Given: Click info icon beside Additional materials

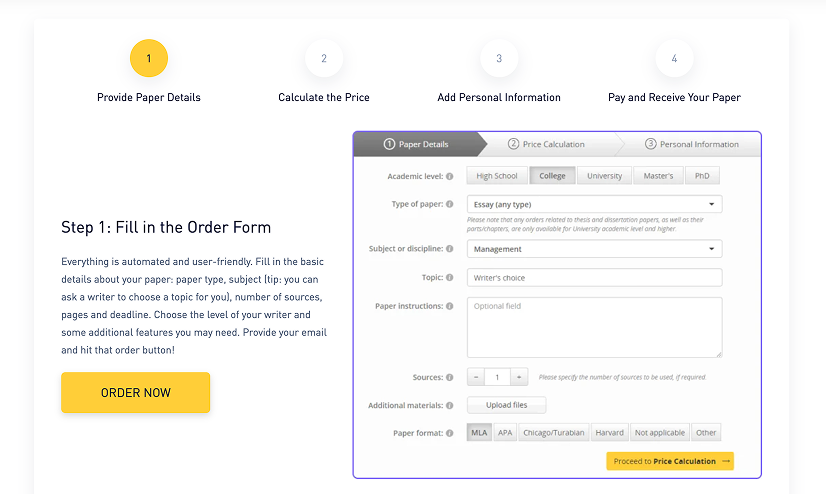Looking at the screenshot, I should pyautogui.click(x=450, y=405).
